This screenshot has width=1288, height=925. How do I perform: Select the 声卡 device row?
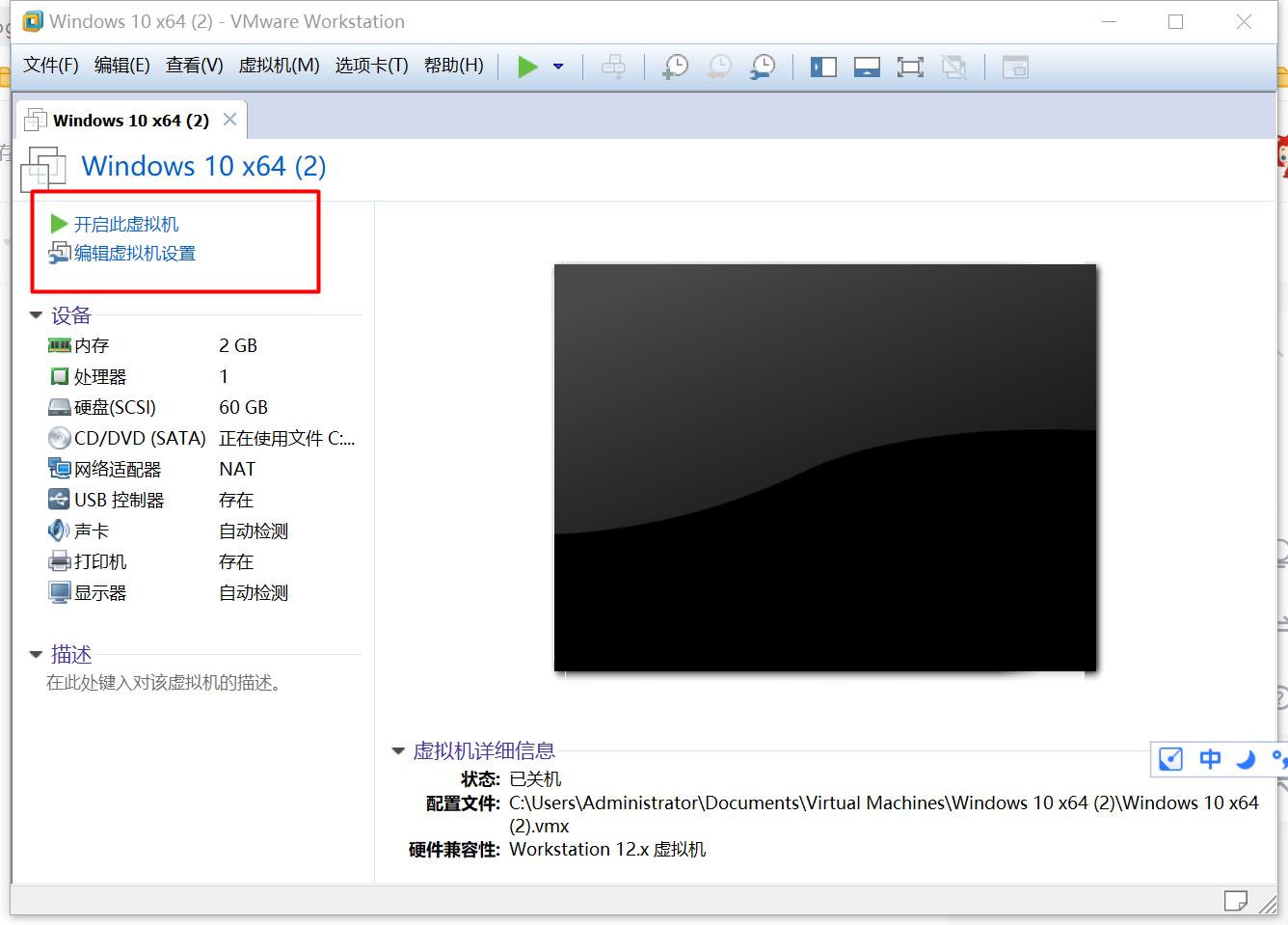click(202, 531)
